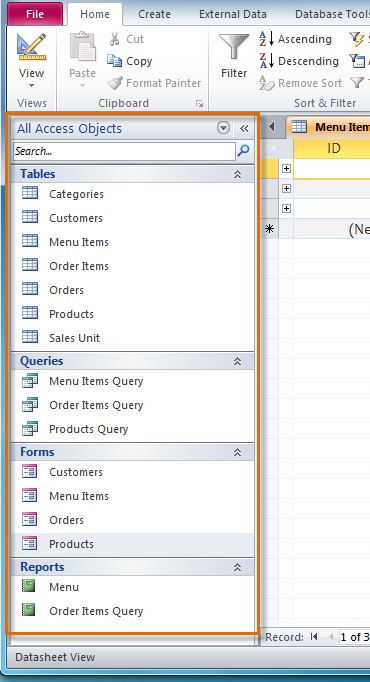Click the View design icon
Image resolution: width=370 pixels, height=682 pixels.
click(x=32, y=47)
